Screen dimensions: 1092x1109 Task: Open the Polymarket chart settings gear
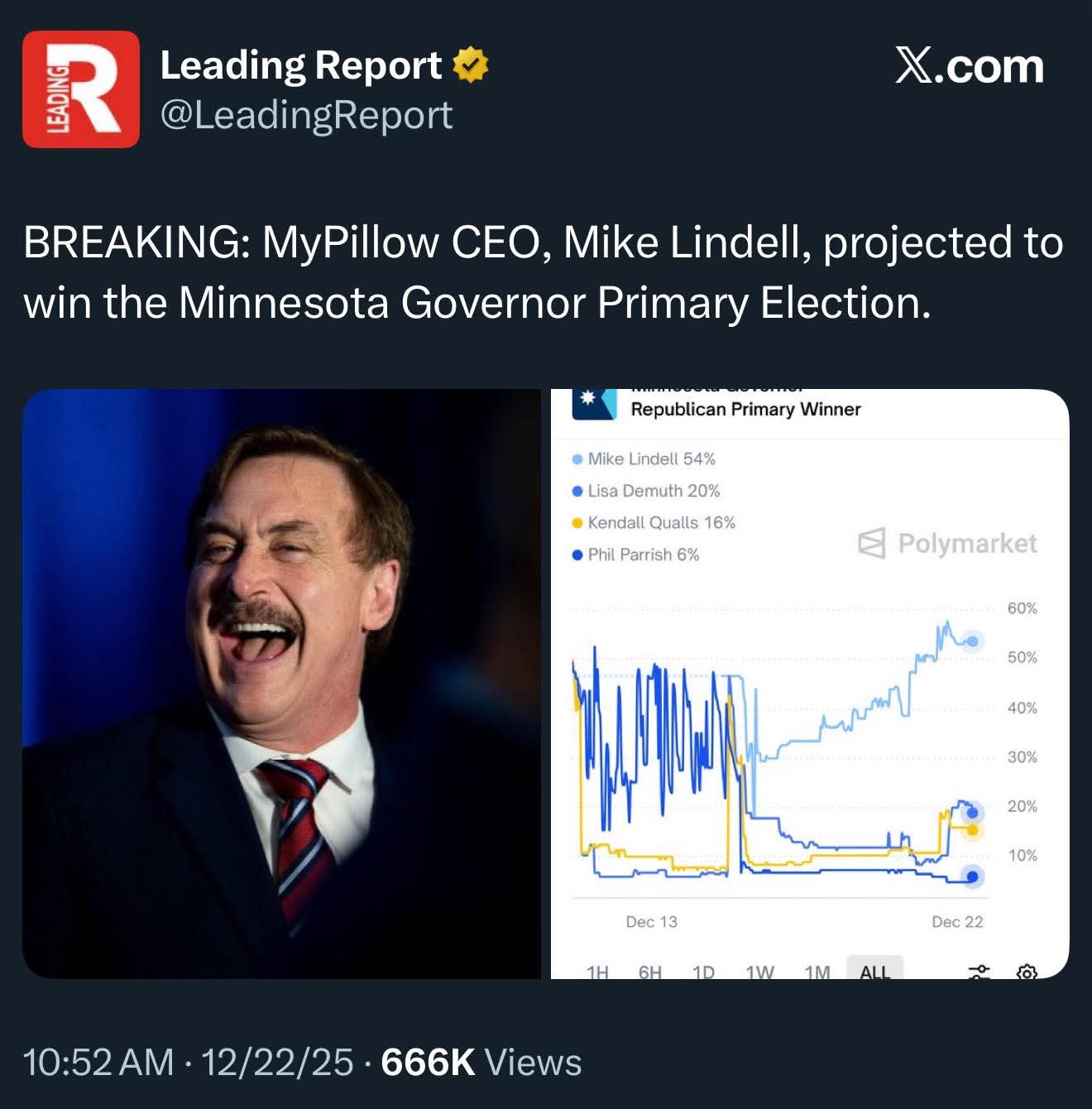click(x=1026, y=972)
